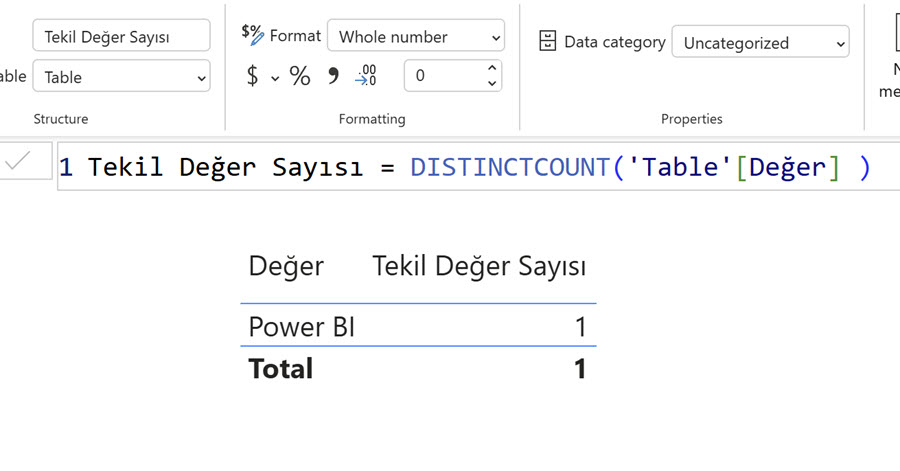Toggle the thousands separator comma icon

(334, 76)
